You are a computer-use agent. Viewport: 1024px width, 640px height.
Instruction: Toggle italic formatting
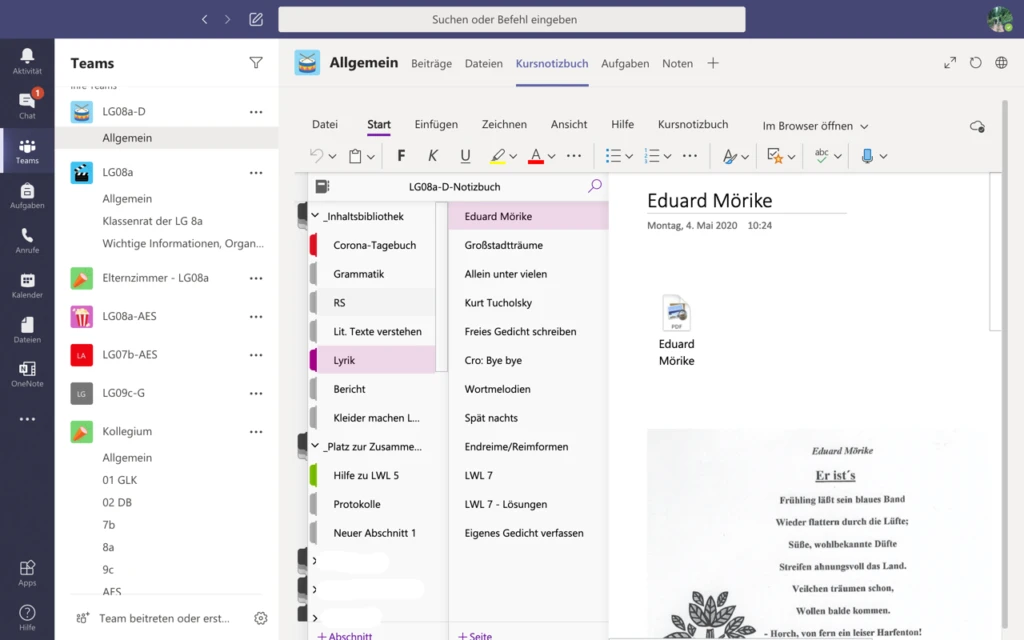point(432,156)
